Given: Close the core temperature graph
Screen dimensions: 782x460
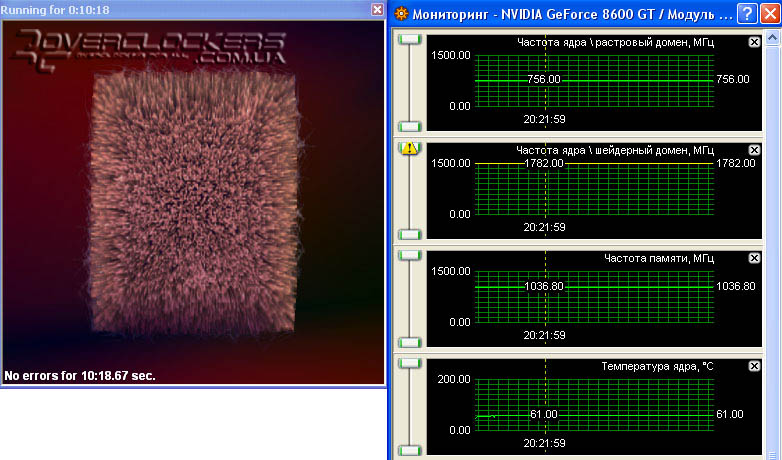Looking at the screenshot, I should [754, 366].
